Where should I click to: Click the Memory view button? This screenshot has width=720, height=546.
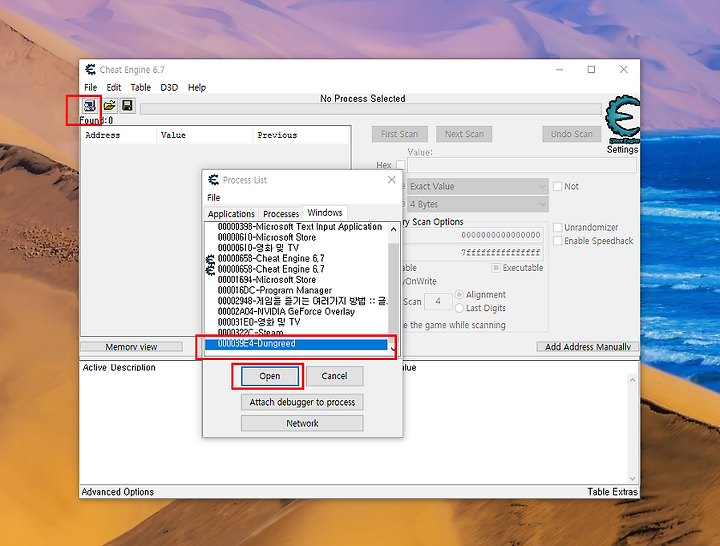[x=131, y=347]
